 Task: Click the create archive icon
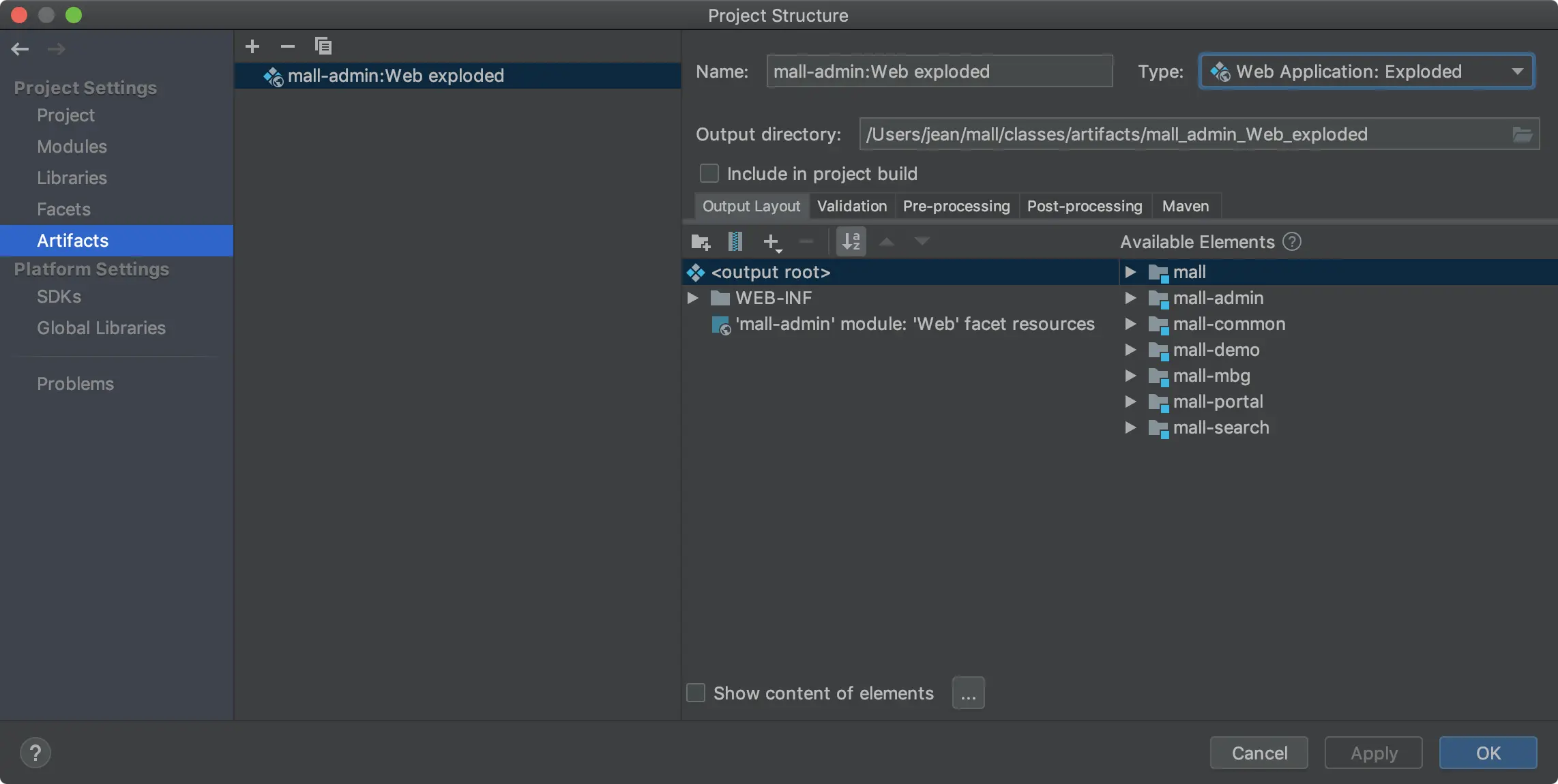point(735,242)
